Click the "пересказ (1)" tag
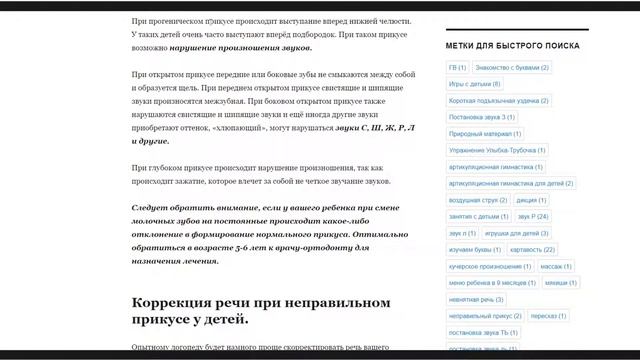This screenshot has width=640, height=360. (x=548, y=316)
